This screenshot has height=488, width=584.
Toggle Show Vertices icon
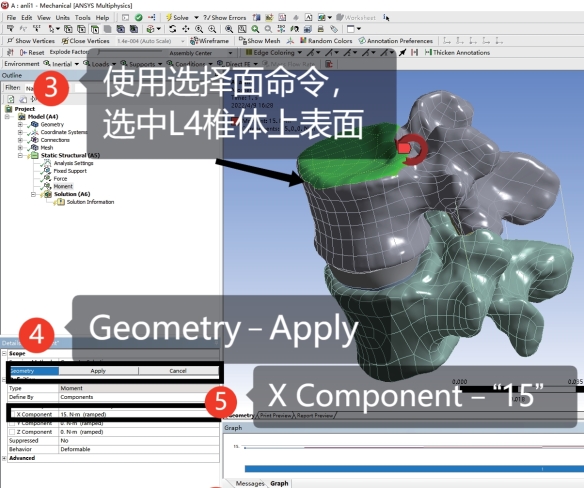pos(10,40)
